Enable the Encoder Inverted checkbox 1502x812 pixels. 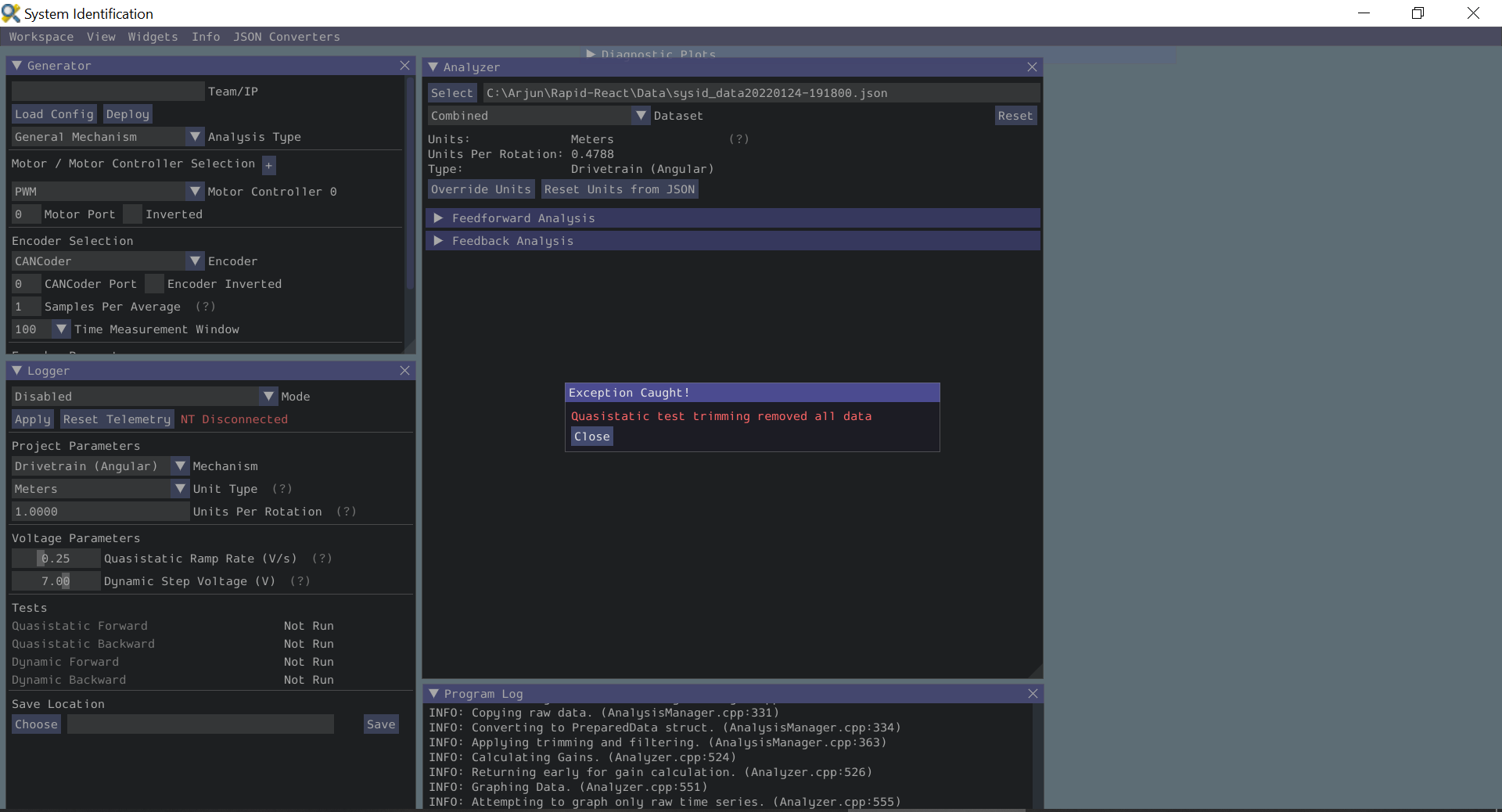154,283
